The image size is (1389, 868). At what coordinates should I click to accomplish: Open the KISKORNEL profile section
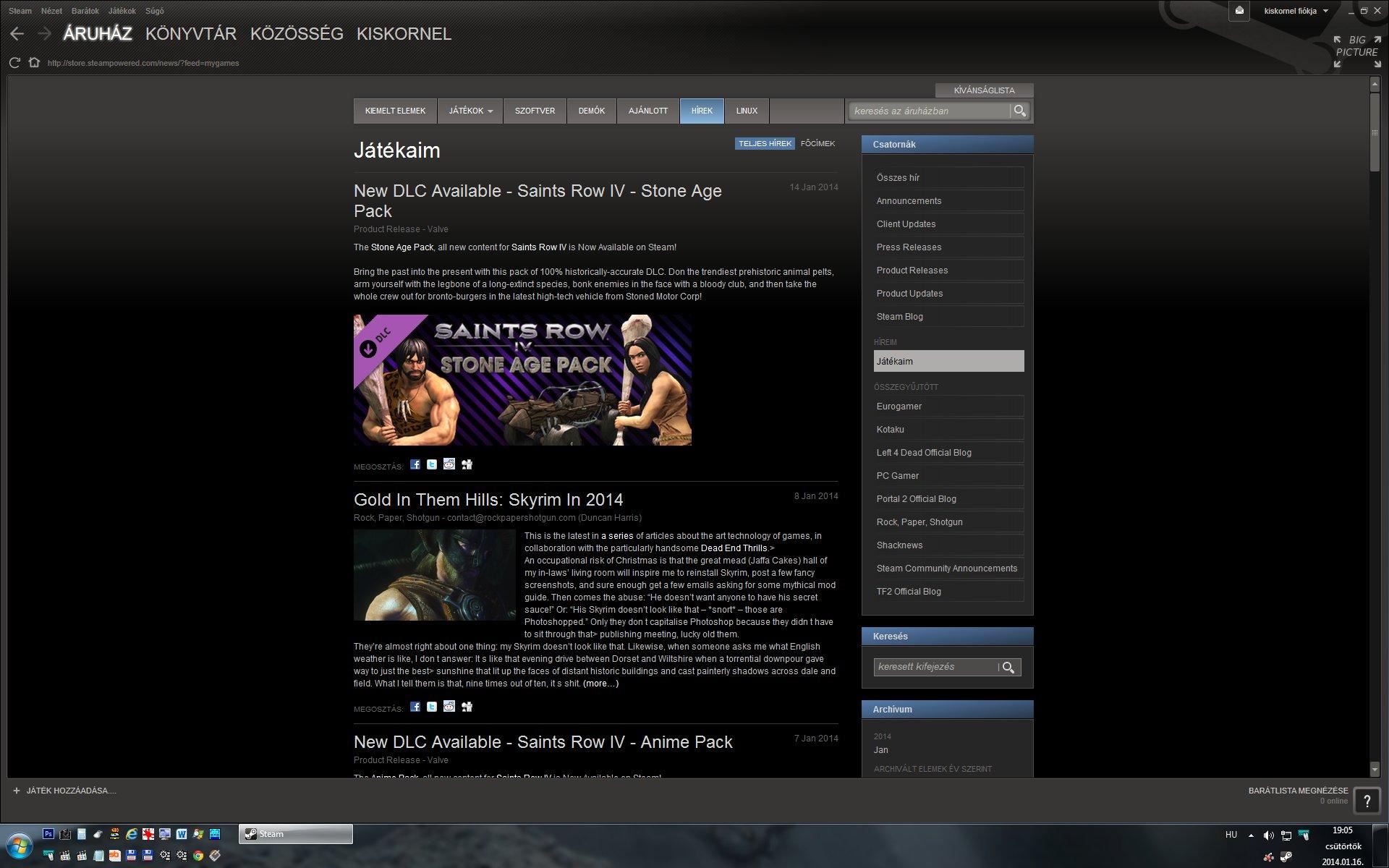tap(404, 34)
